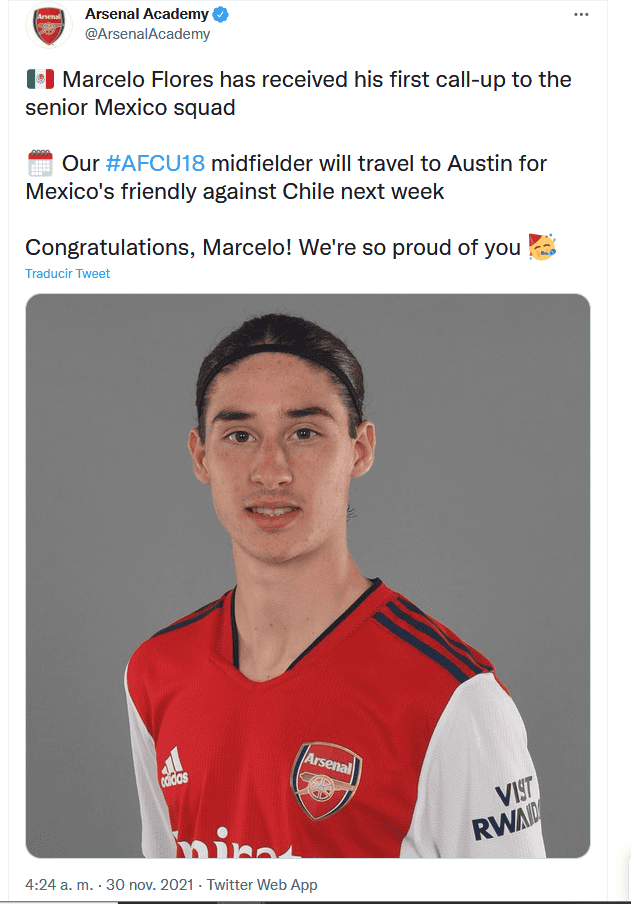Click the Emirates lettering on the jersey
Screen dimensions: 631x904
[x=240, y=846]
